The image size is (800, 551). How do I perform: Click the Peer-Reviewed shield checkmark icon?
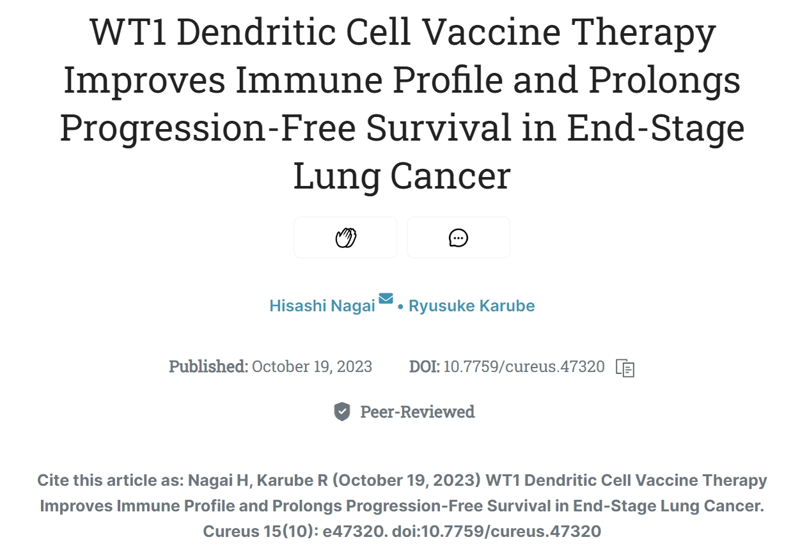(x=342, y=412)
